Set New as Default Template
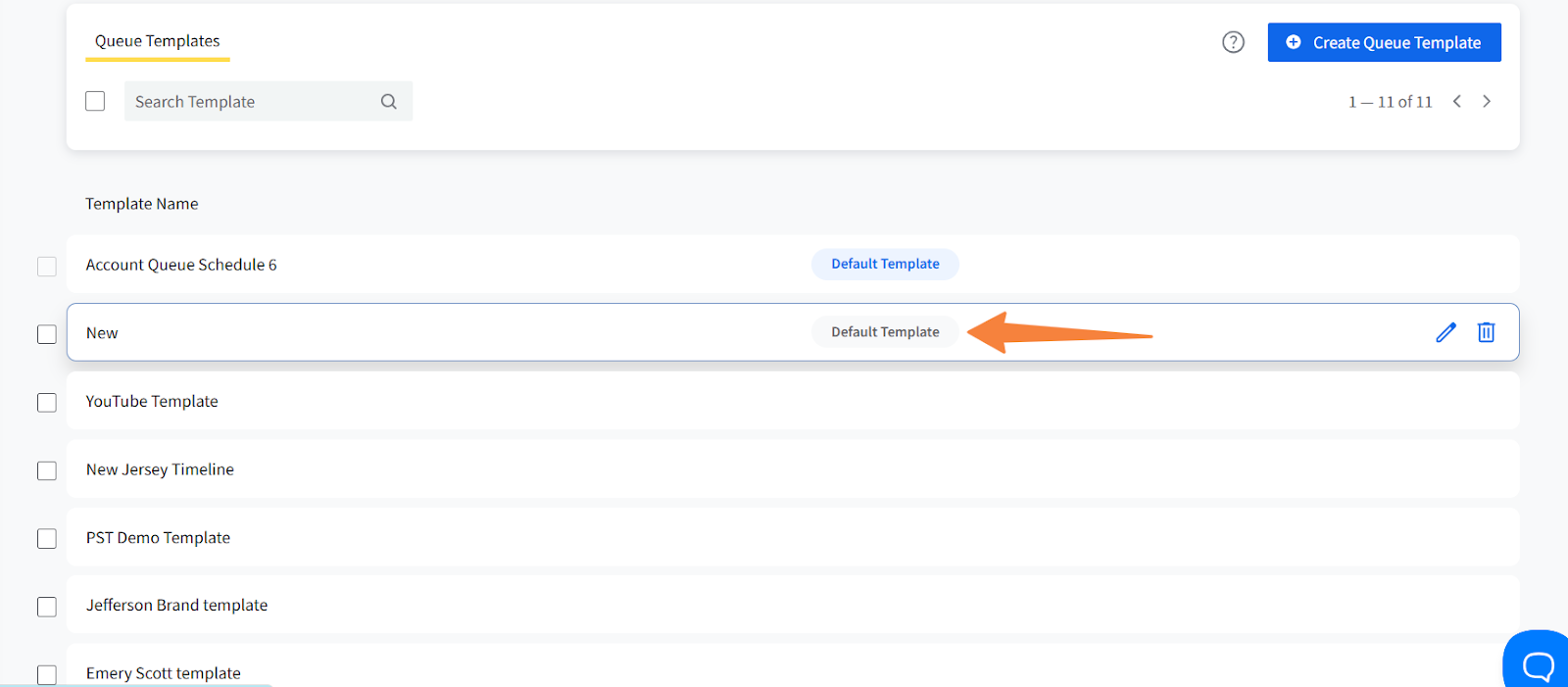 point(885,332)
